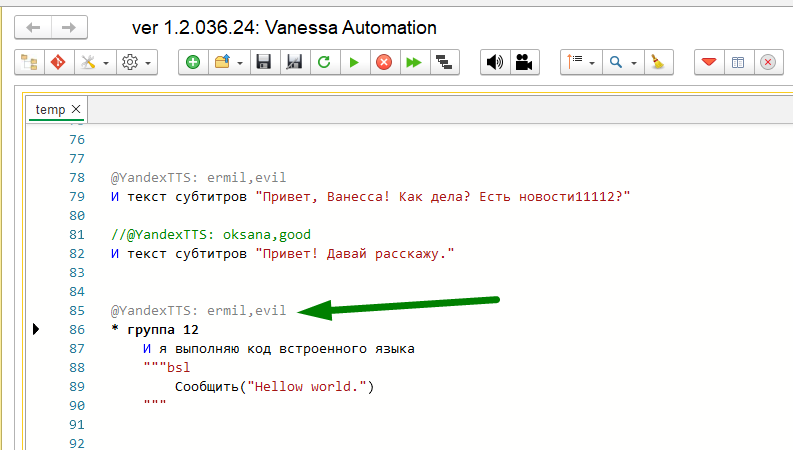The width and height of the screenshot is (793, 450).
Task: Close the temp tab
Action: click(x=76, y=109)
